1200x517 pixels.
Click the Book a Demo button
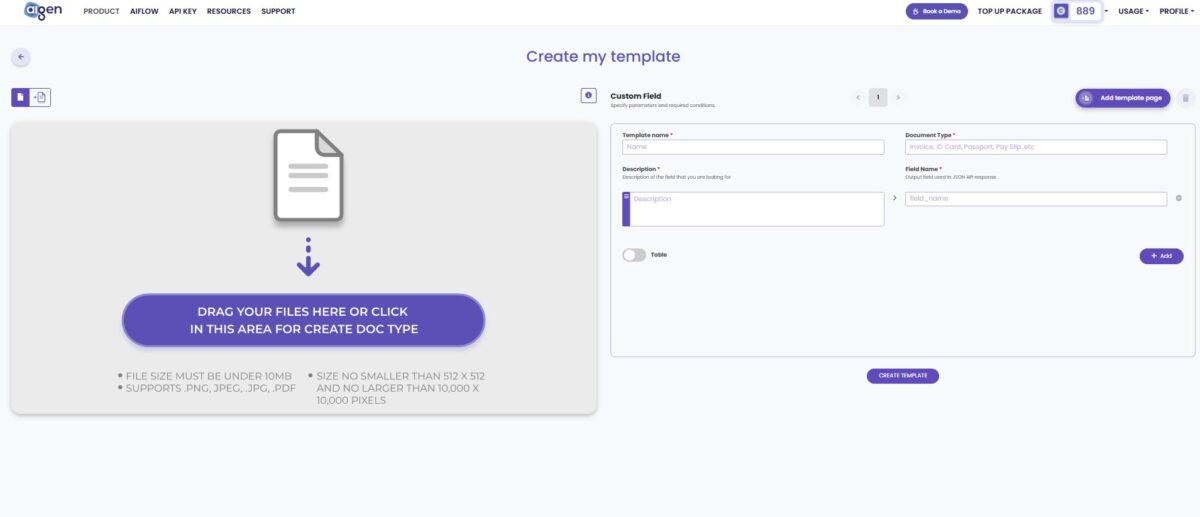click(x=937, y=11)
